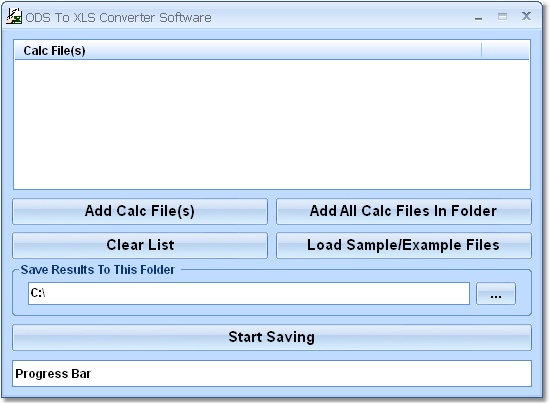
Task: Choose Add All Calc Files In Folder
Action: [x=404, y=211]
